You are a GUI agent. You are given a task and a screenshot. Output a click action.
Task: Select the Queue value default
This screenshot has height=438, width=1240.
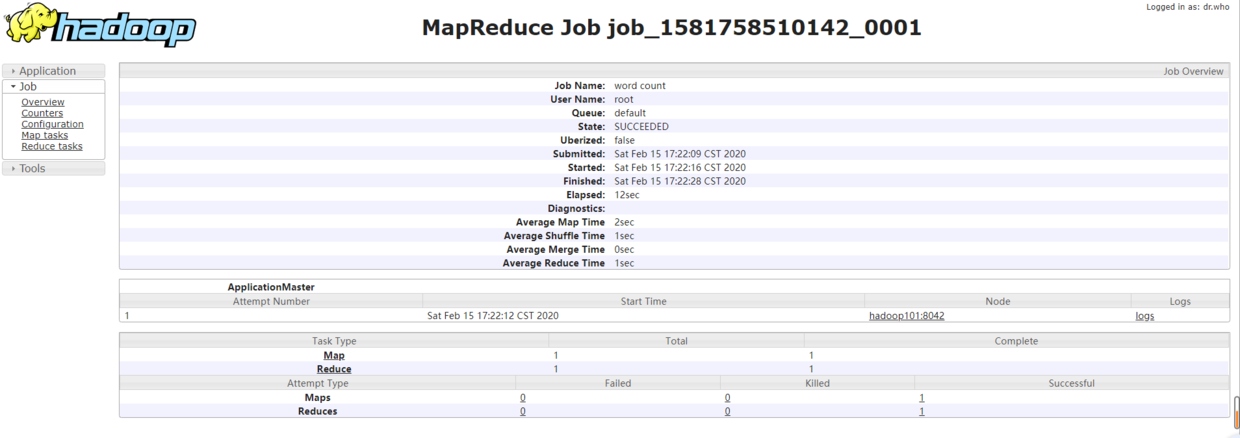click(630, 113)
